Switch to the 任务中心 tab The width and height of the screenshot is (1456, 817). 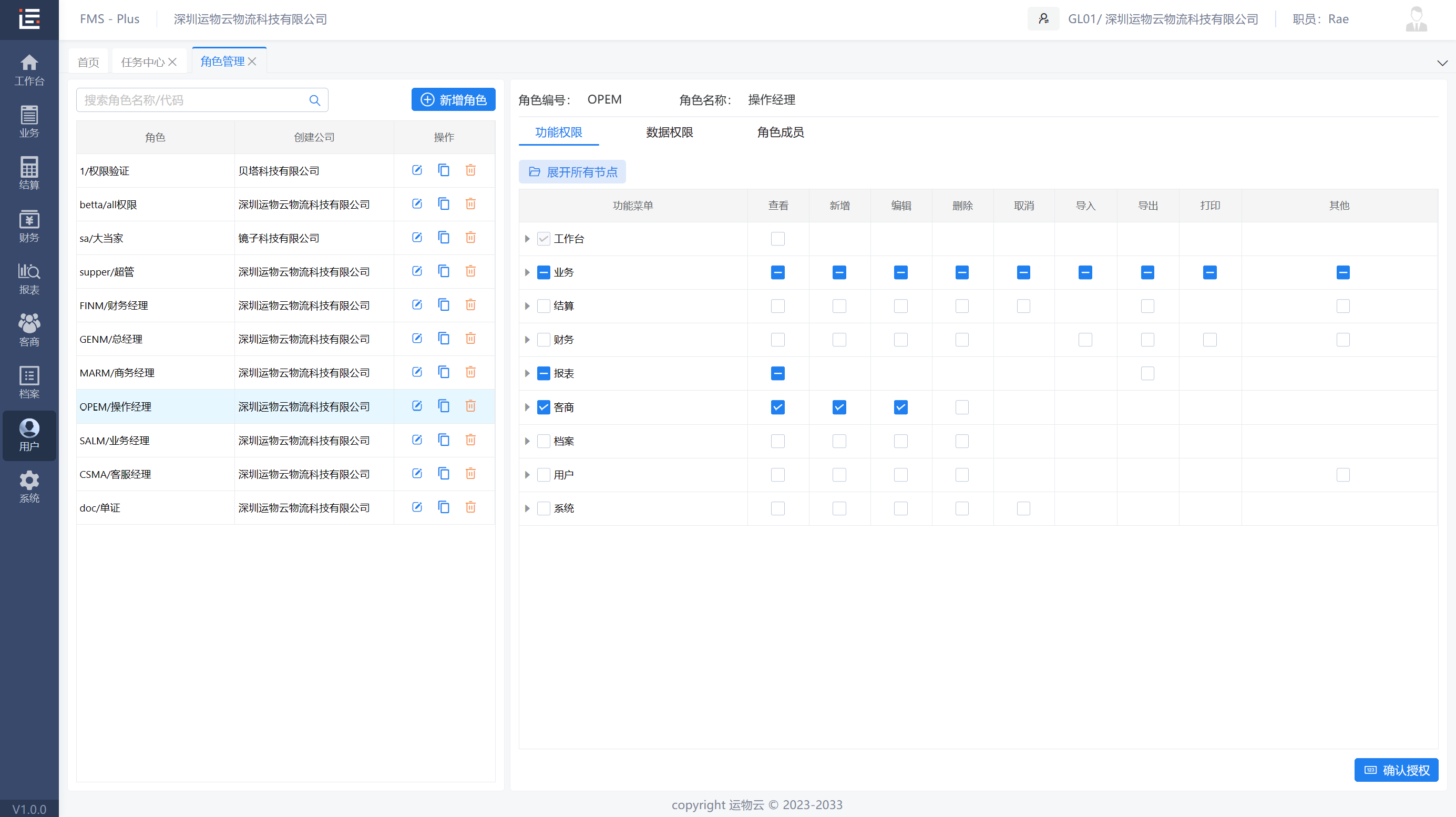point(142,62)
